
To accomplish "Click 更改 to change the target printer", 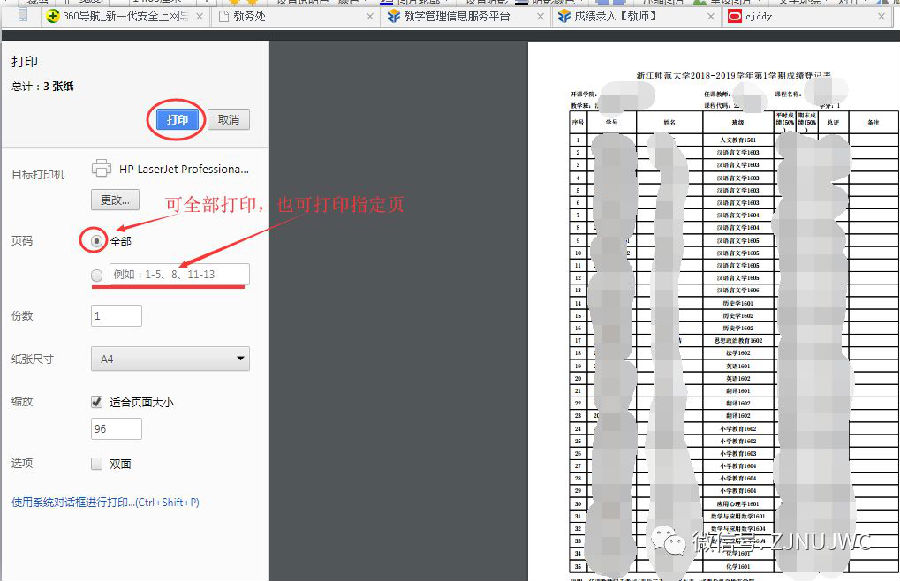I will pos(116,200).
